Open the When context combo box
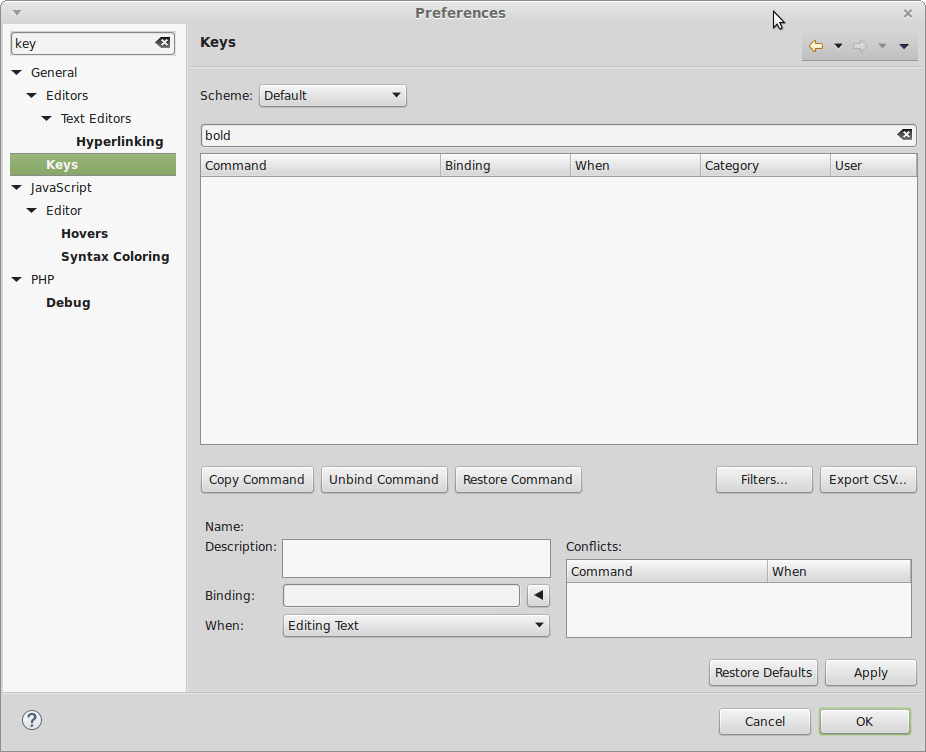Screen dimensions: 926x752 [416, 626]
